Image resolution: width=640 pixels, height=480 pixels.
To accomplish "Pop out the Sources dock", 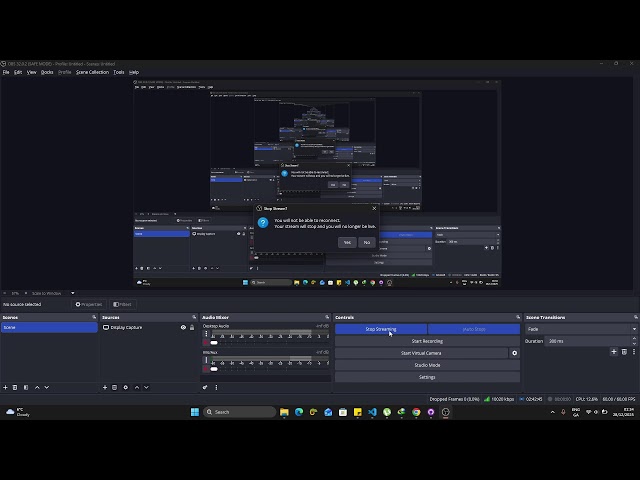I will [194, 317].
